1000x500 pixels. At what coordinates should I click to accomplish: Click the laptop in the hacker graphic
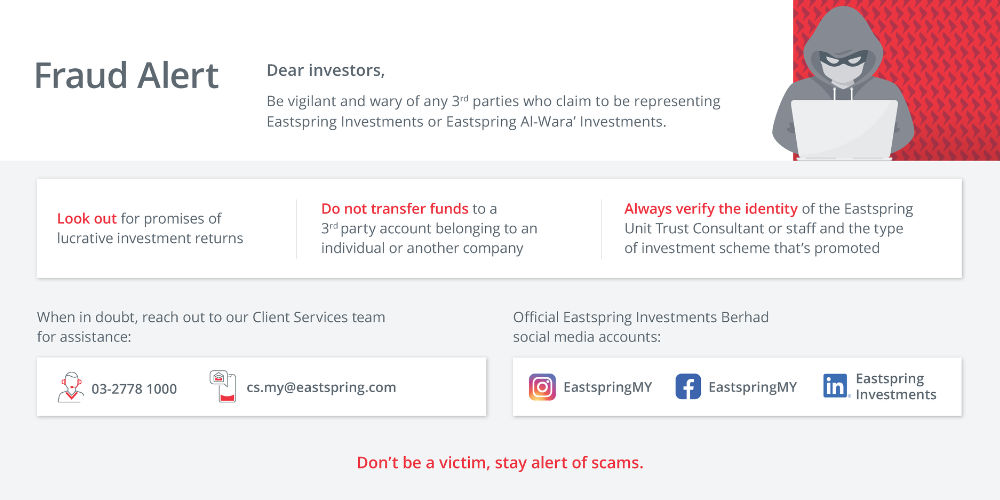click(844, 129)
